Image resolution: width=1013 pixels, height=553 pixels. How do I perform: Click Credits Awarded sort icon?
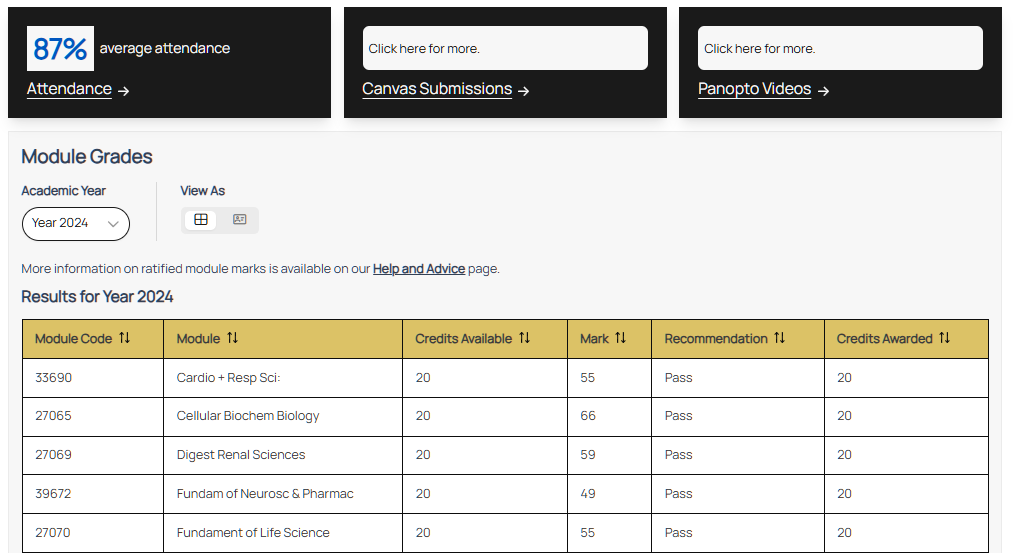click(945, 338)
